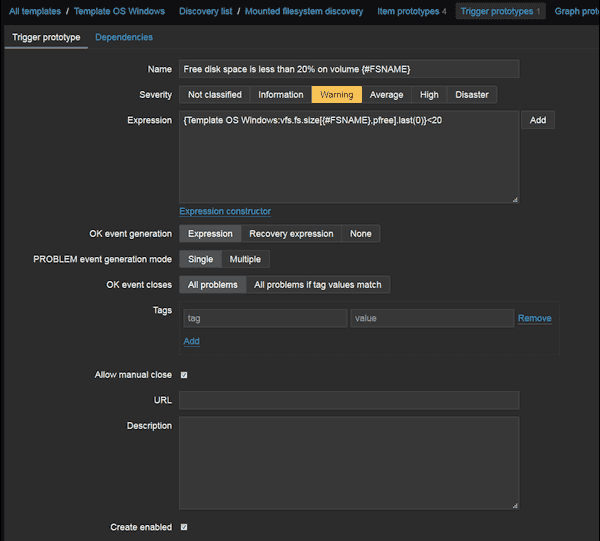Click the tag value input field

[x=432, y=318]
